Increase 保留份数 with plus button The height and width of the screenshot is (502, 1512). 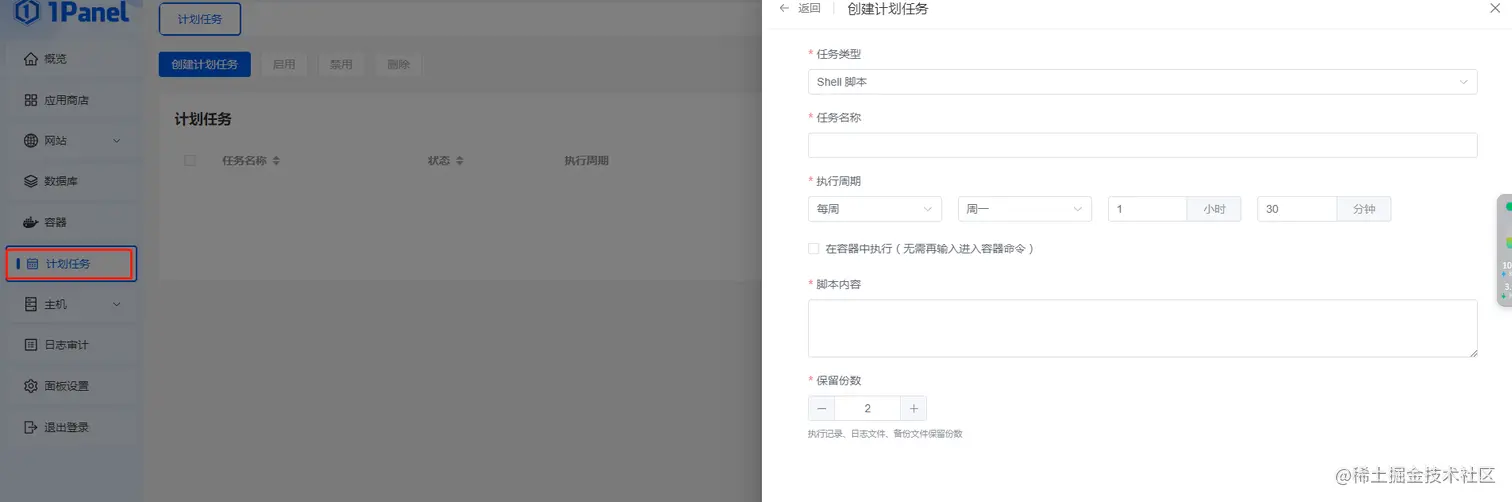(913, 408)
